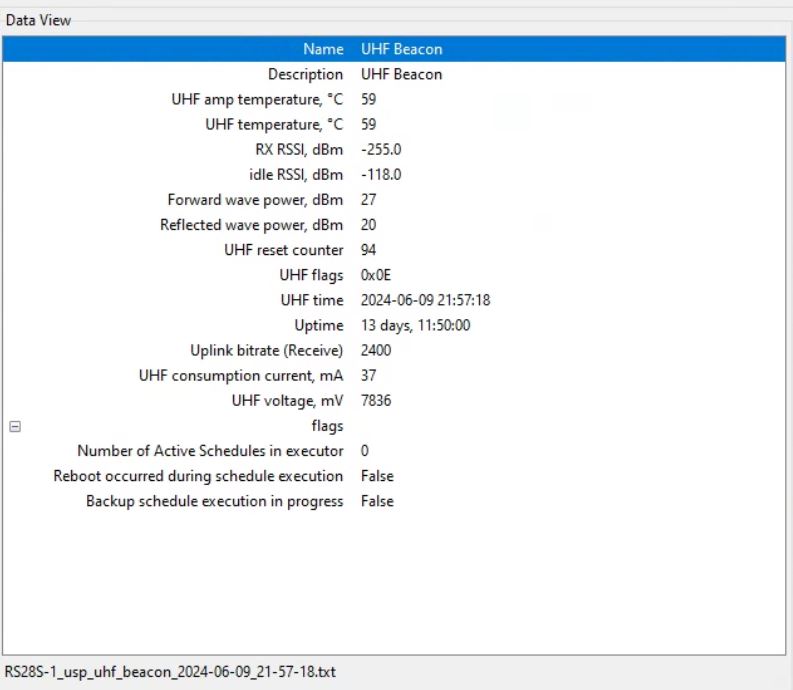This screenshot has height=690, width=793.
Task: Click the UHF voltage, mV row
Action: pos(287,400)
